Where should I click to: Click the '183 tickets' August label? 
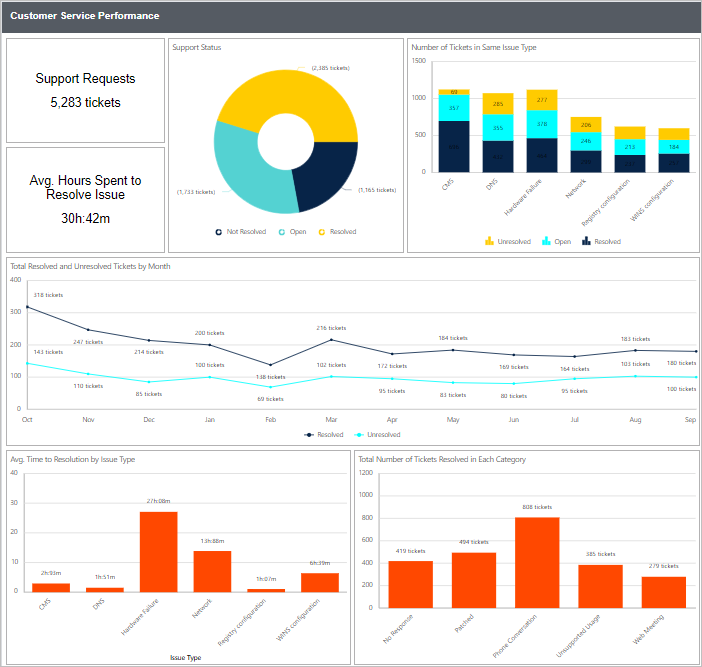click(x=636, y=339)
